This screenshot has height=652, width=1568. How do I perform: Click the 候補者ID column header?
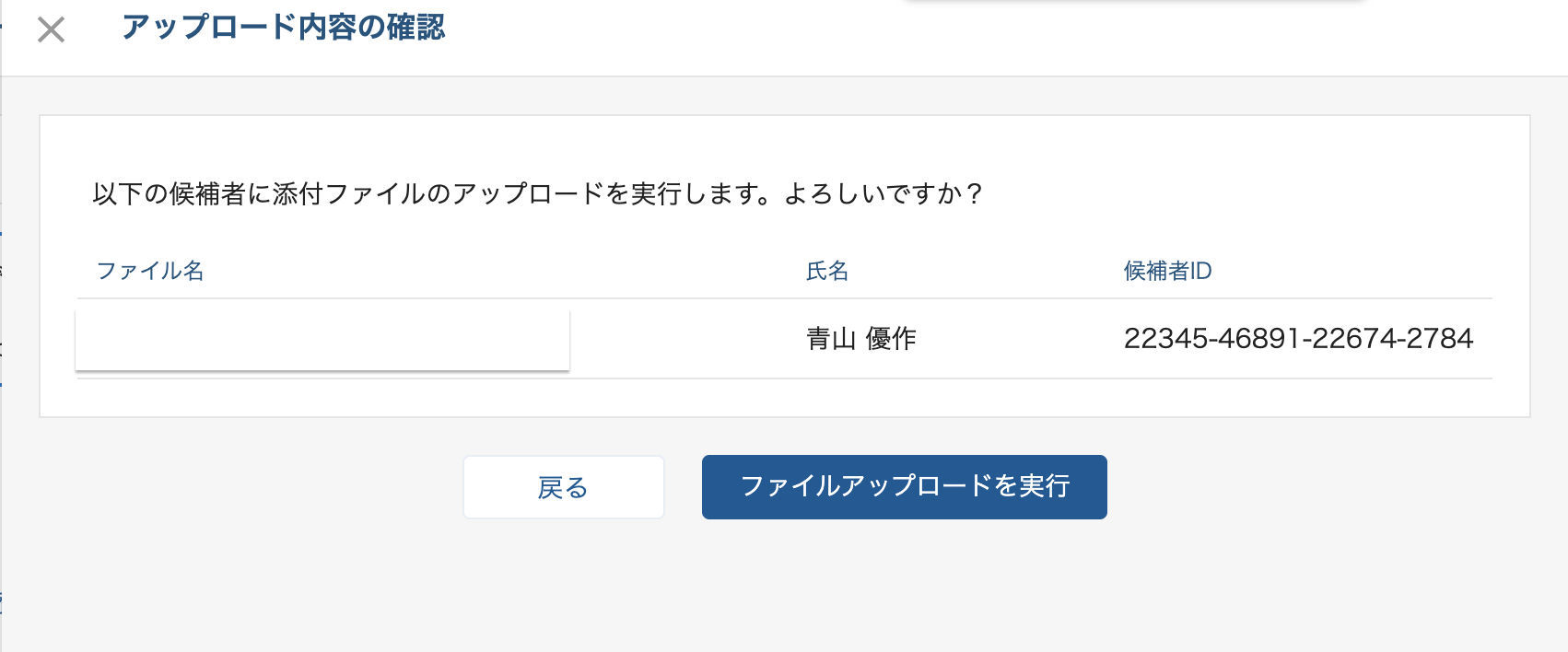[x=1167, y=271]
